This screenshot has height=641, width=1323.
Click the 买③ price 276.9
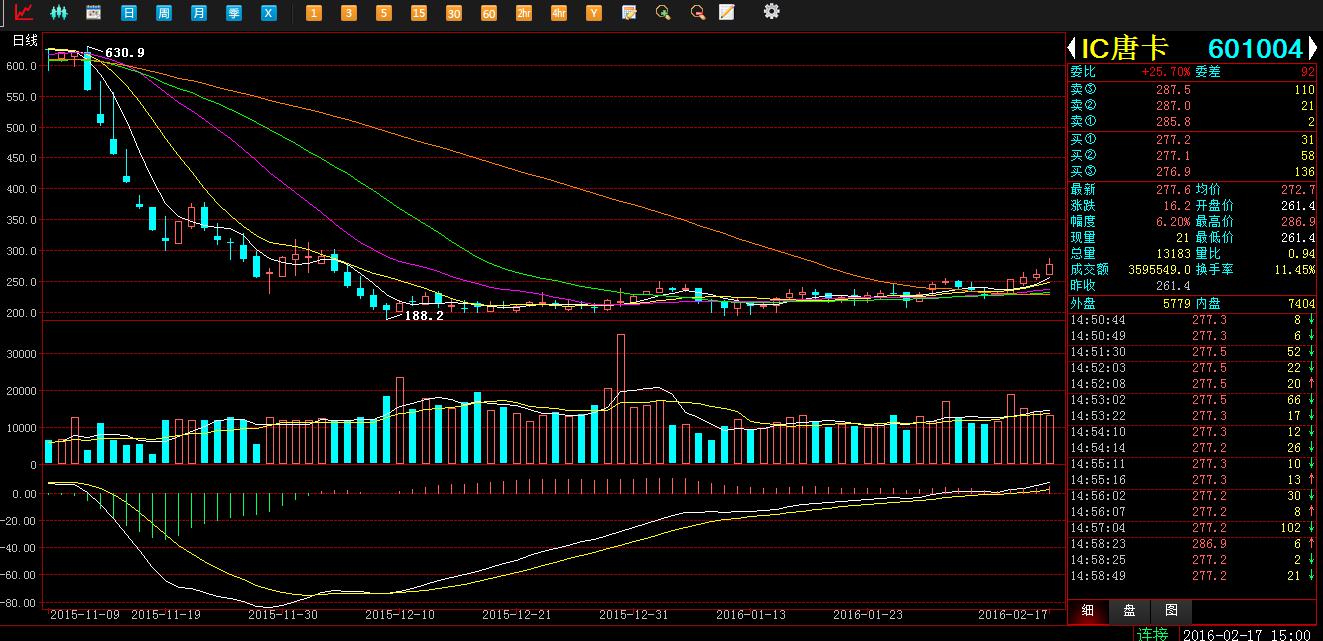click(1173, 172)
